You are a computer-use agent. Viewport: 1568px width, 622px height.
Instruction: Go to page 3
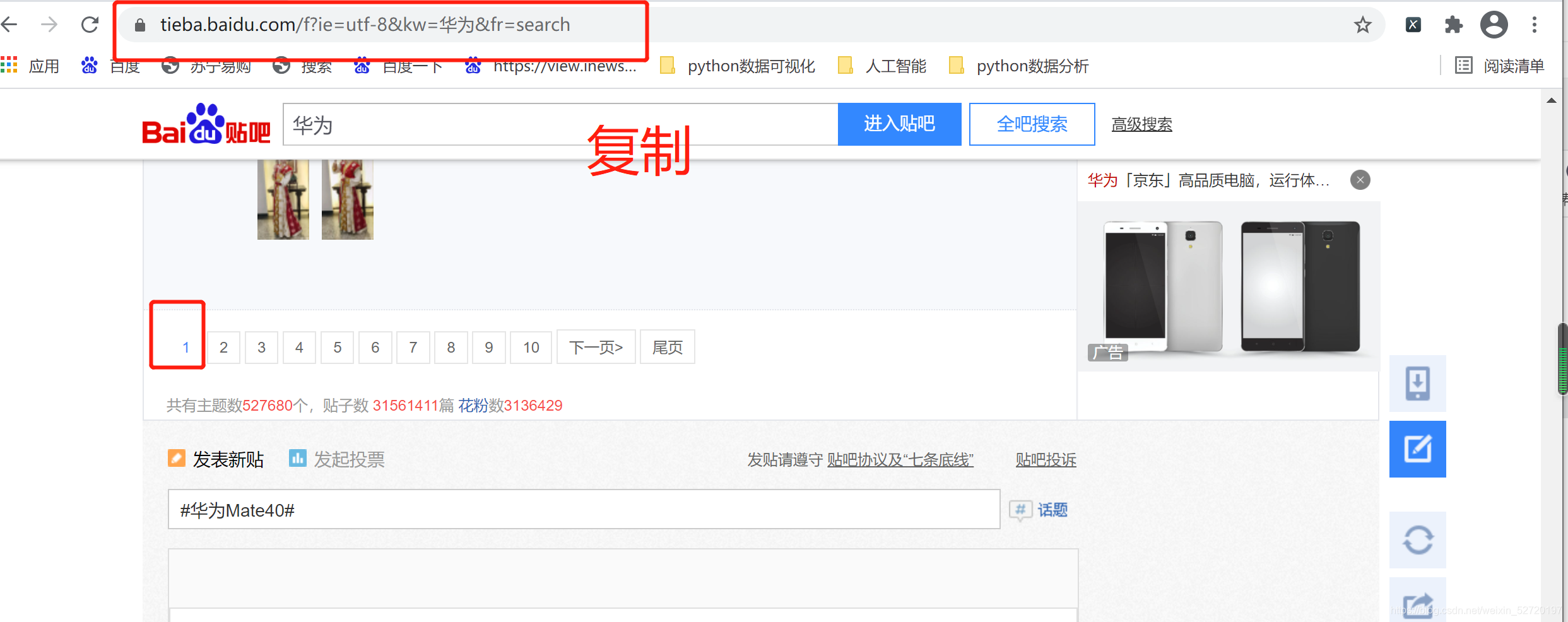pyautogui.click(x=261, y=347)
